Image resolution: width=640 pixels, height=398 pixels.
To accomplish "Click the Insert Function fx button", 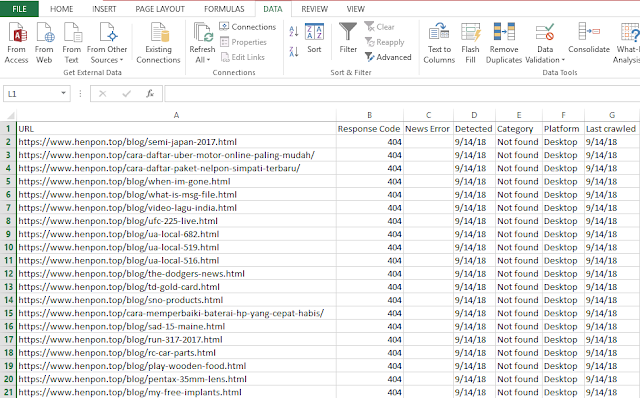I will [150, 94].
